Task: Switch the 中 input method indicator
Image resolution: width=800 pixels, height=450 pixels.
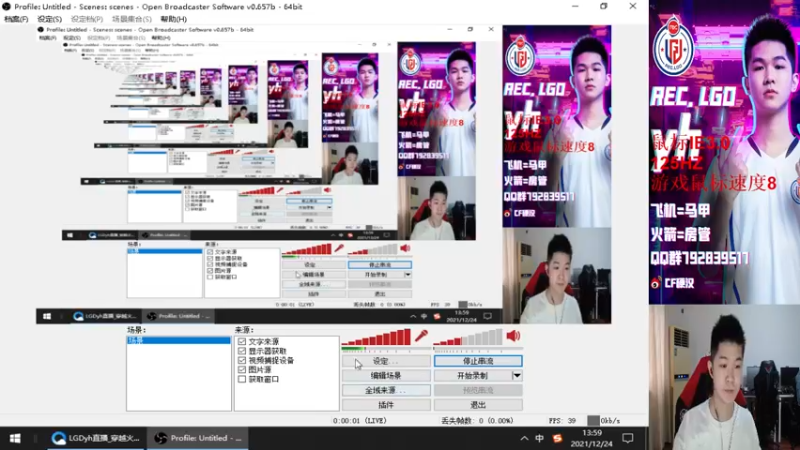Action: pyautogui.click(x=539, y=438)
